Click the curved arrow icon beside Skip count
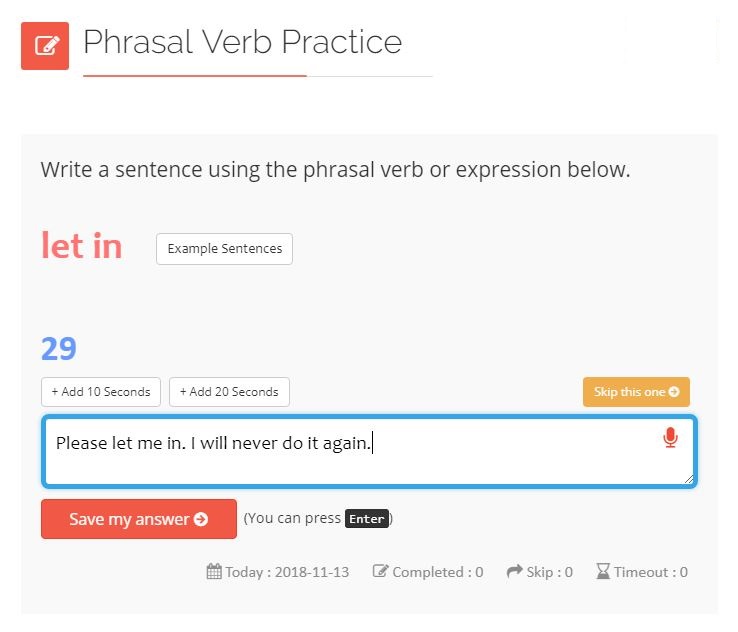 click(515, 572)
